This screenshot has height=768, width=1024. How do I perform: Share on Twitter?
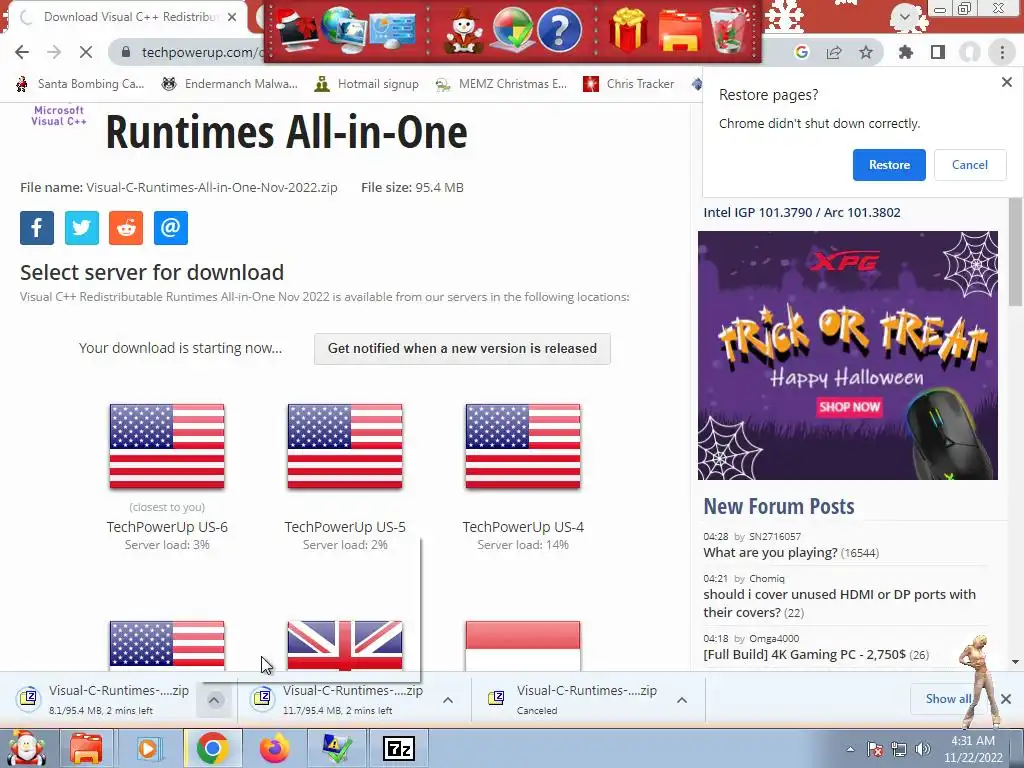(82, 228)
